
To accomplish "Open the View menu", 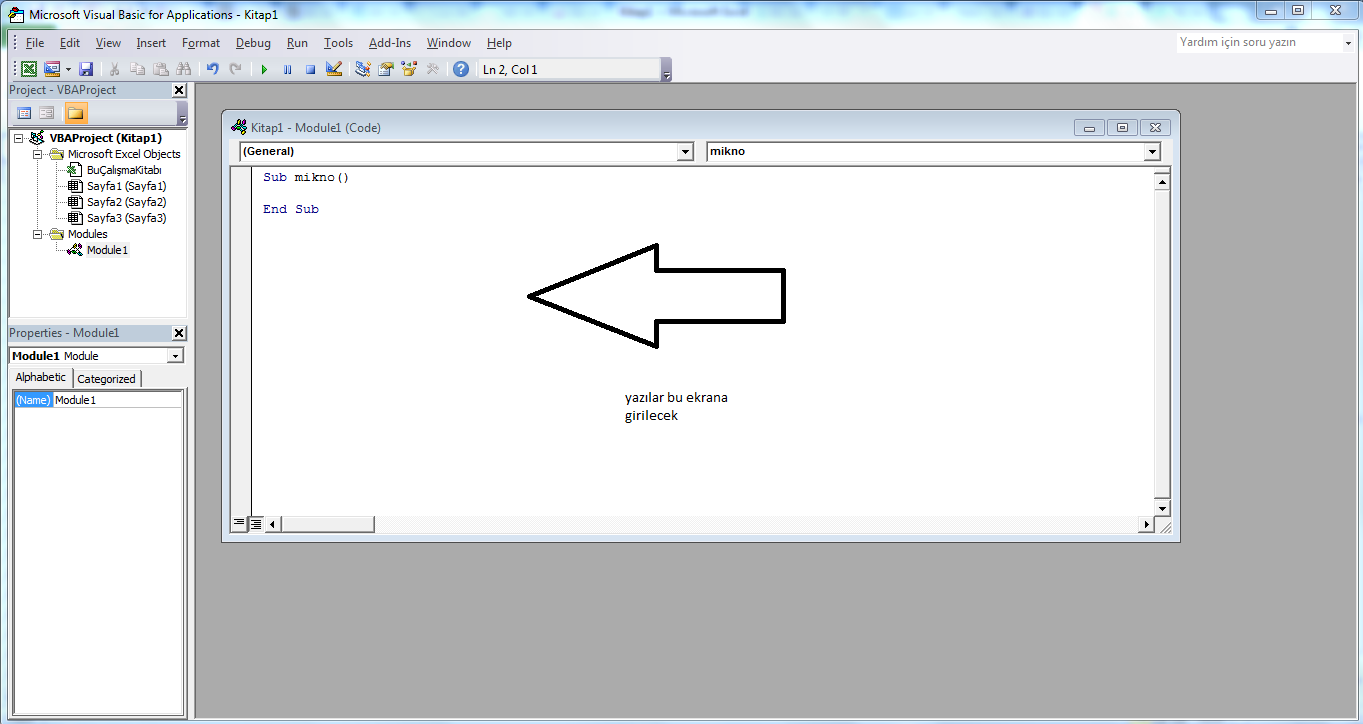I will pos(108,43).
